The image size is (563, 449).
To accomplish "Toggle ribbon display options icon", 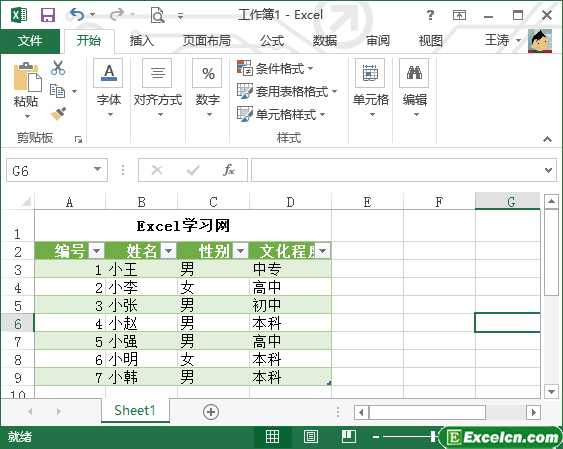I will (x=459, y=15).
